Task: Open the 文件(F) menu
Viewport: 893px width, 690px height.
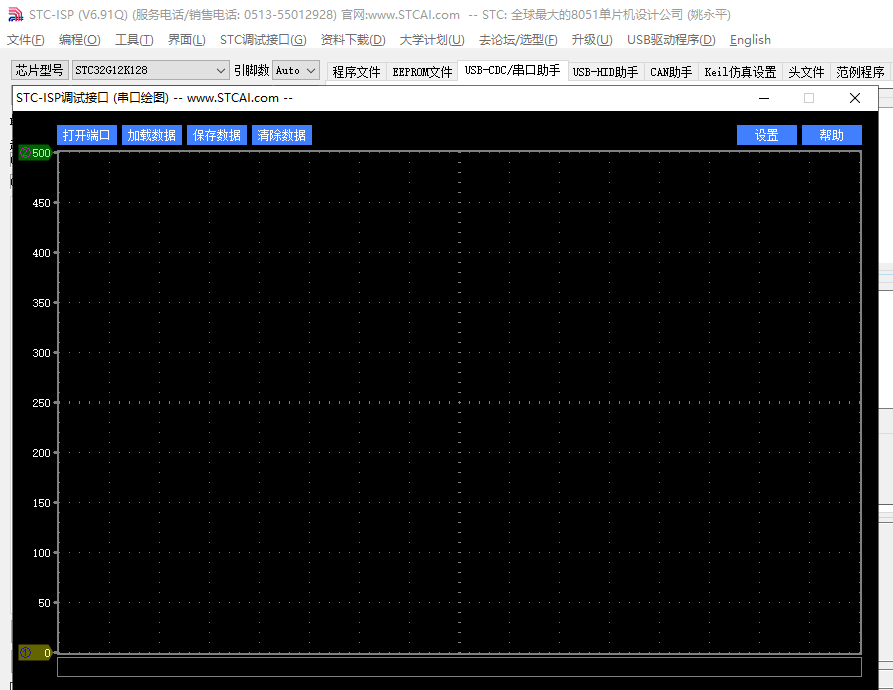Action: pos(26,40)
